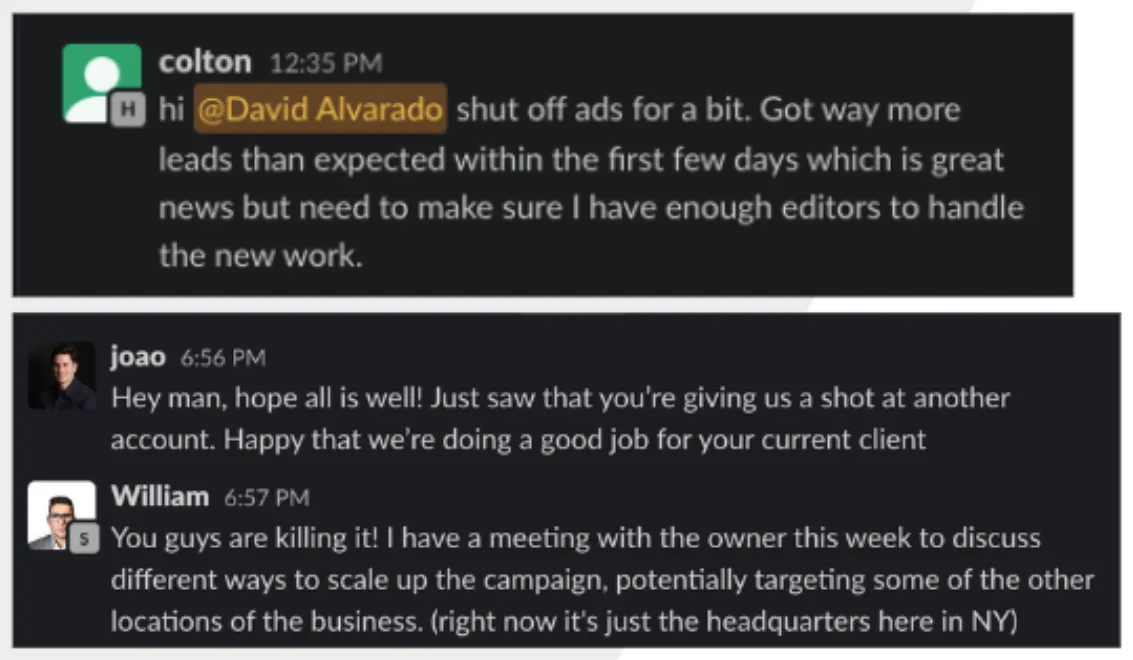Click the William username
The width and height of the screenshot is (1133, 660).
pyautogui.click(x=160, y=497)
